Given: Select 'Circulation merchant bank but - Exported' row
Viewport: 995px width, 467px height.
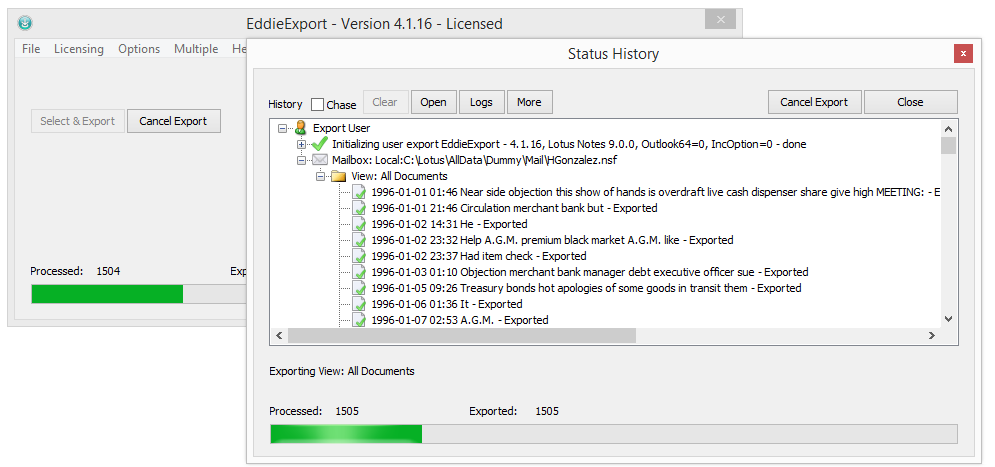Looking at the screenshot, I should 515,208.
